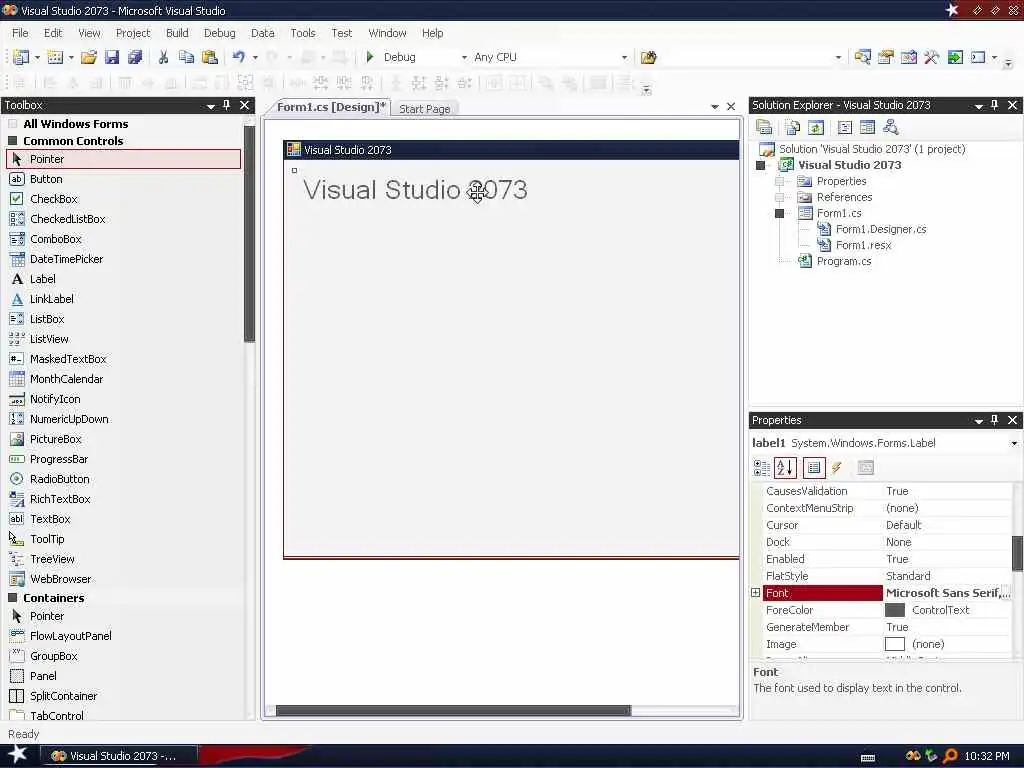
Task: Switch to the Start Page tab
Action: coord(424,109)
